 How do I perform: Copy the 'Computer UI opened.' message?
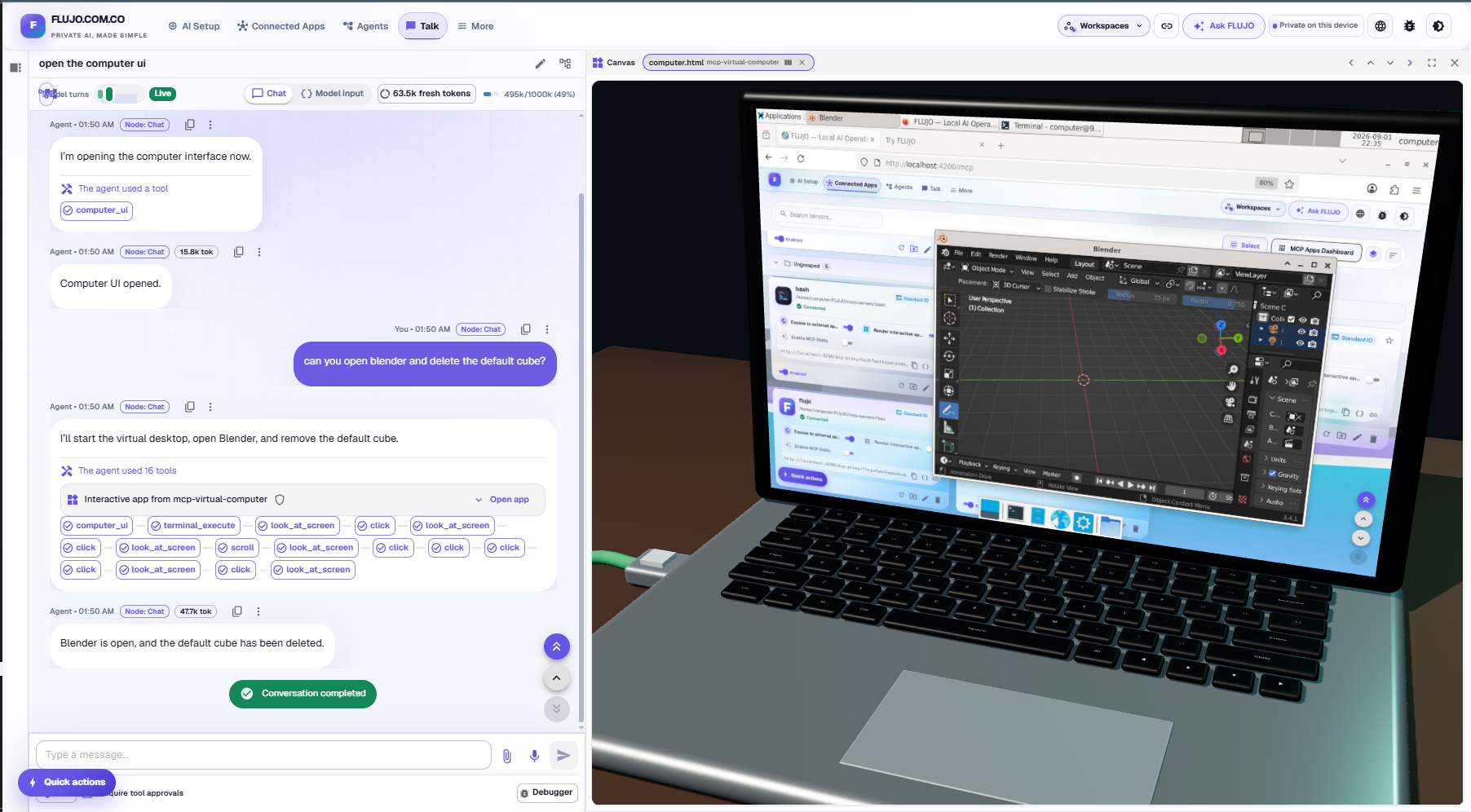(239, 252)
